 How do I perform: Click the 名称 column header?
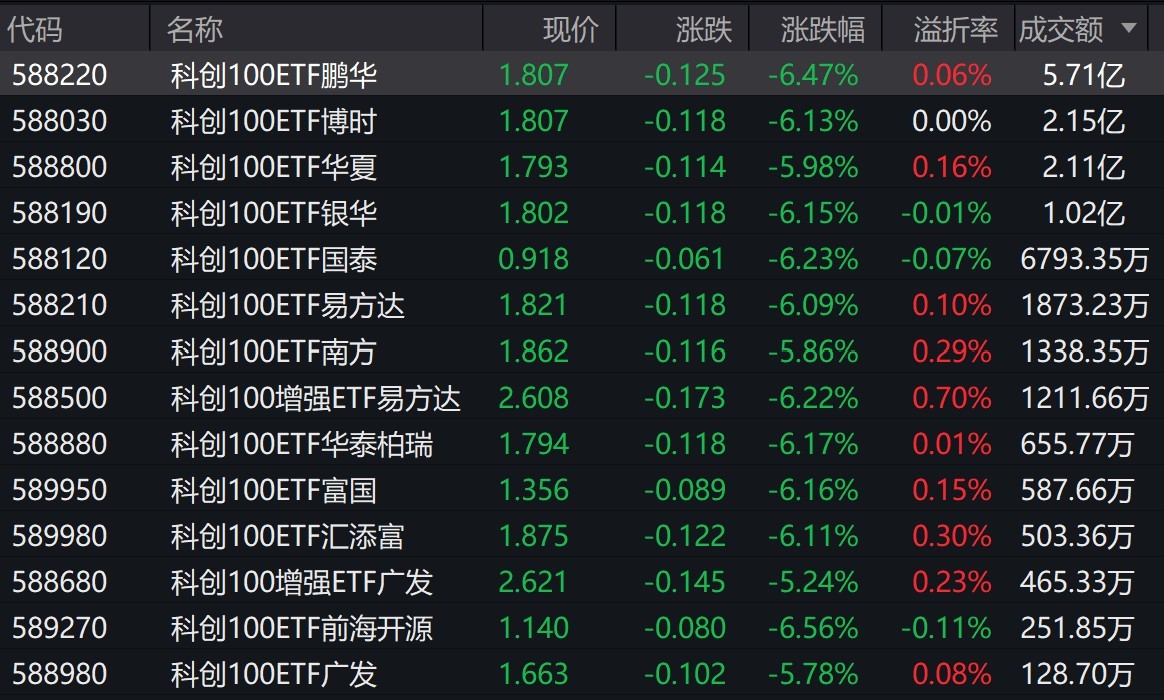click(x=194, y=30)
